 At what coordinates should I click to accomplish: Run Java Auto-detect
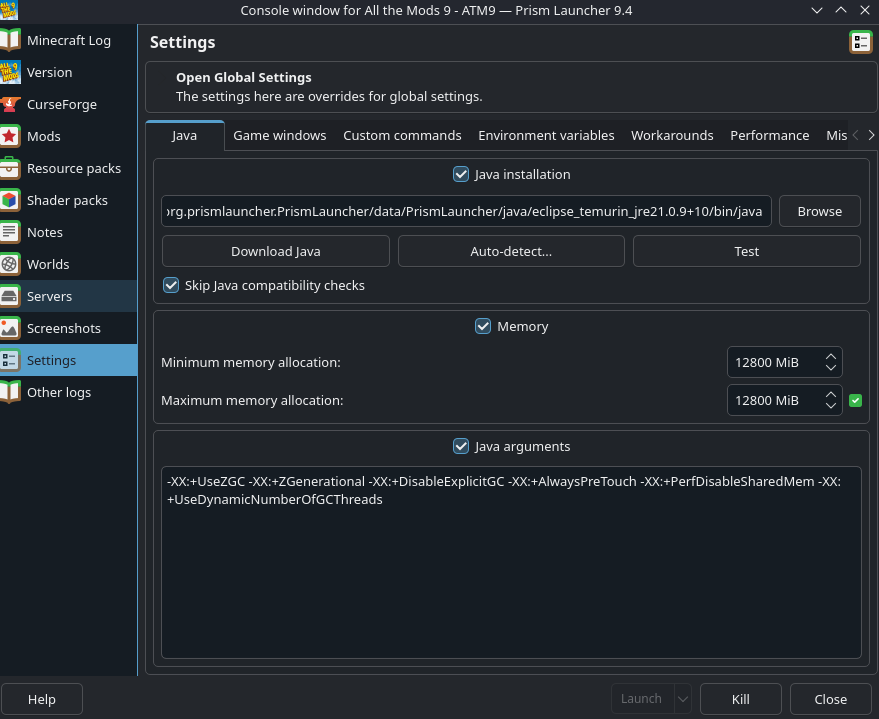click(x=511, y=250)
